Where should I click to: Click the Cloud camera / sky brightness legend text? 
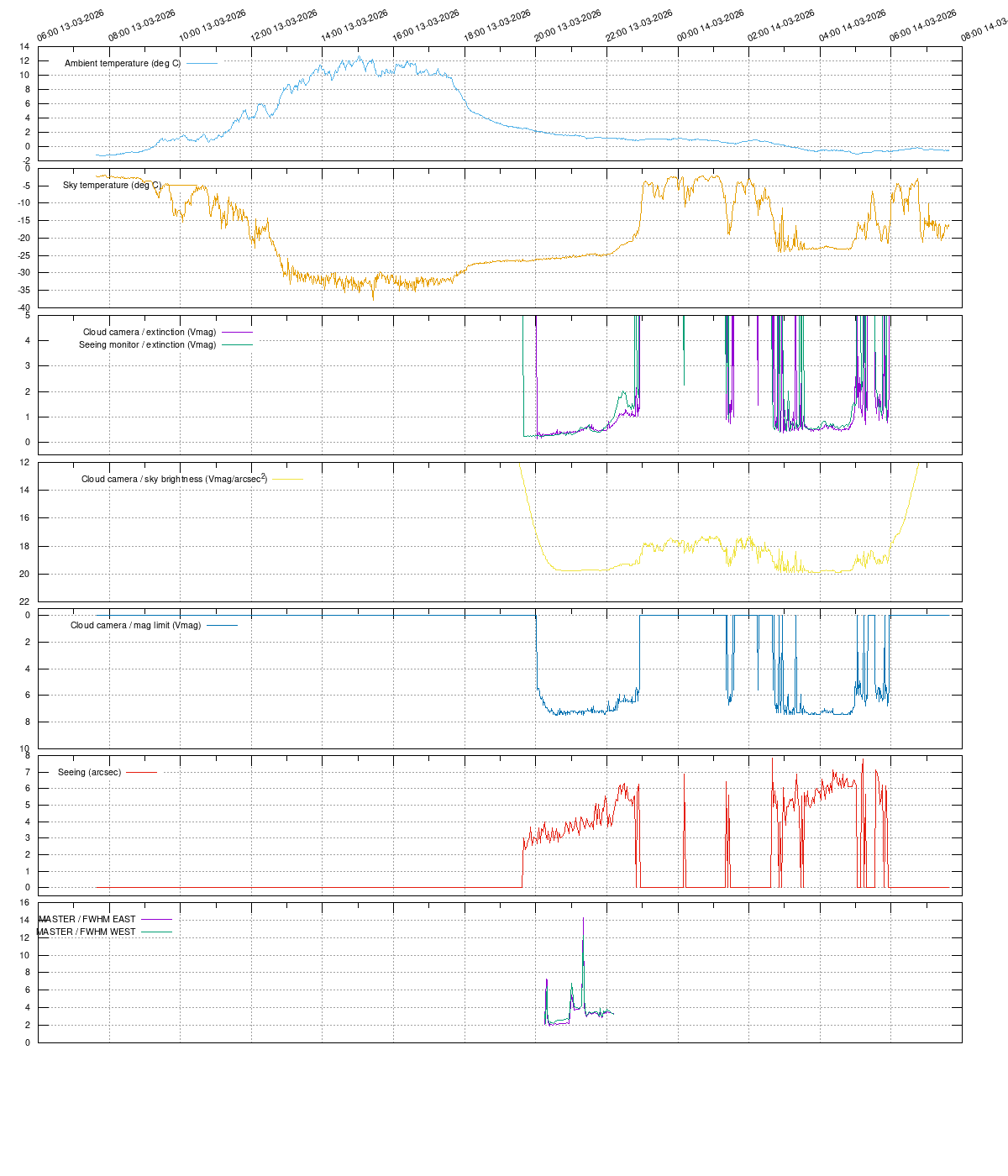tap(174, 479)
